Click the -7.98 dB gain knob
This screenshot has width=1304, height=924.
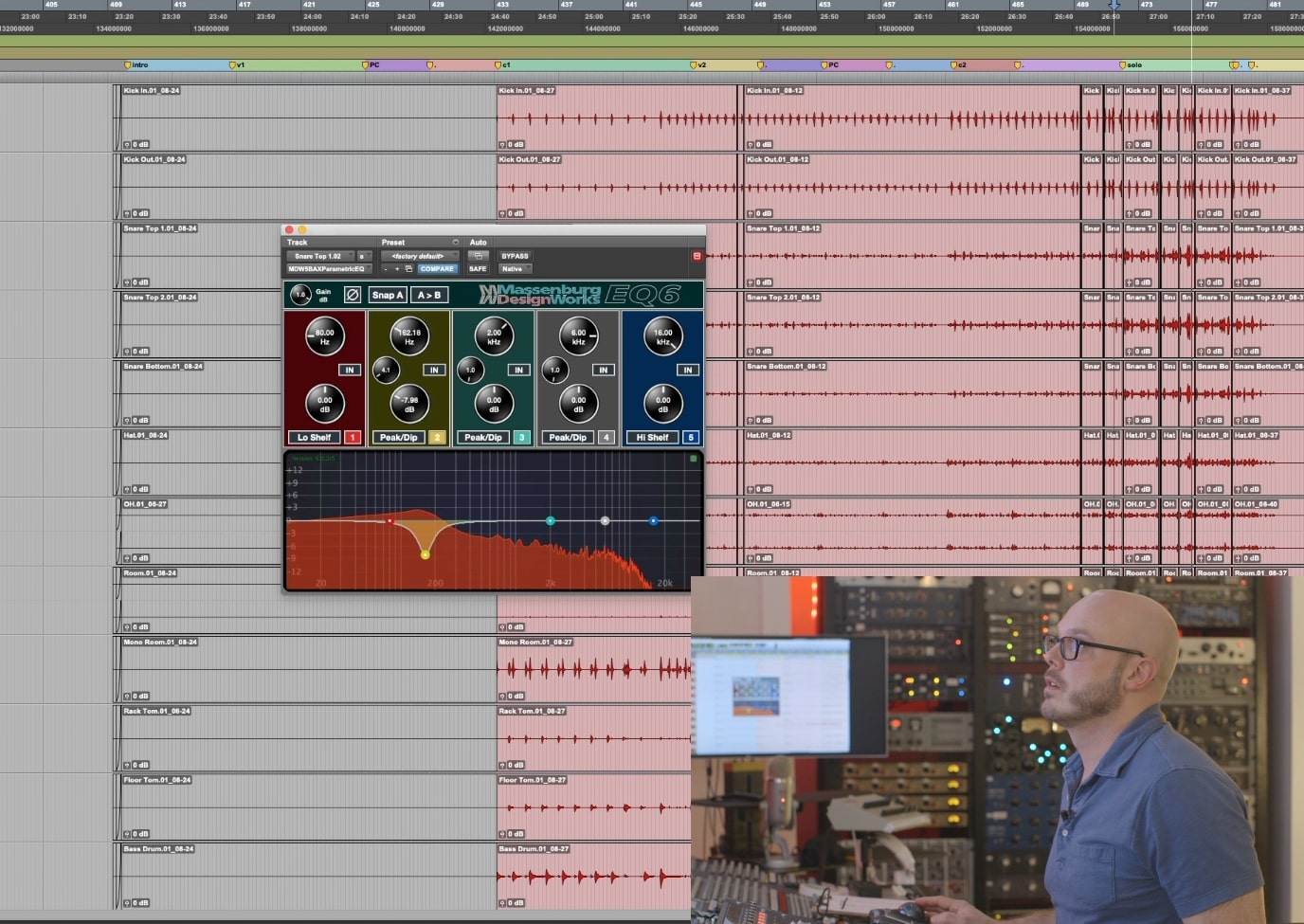click(x=409, y=404)
